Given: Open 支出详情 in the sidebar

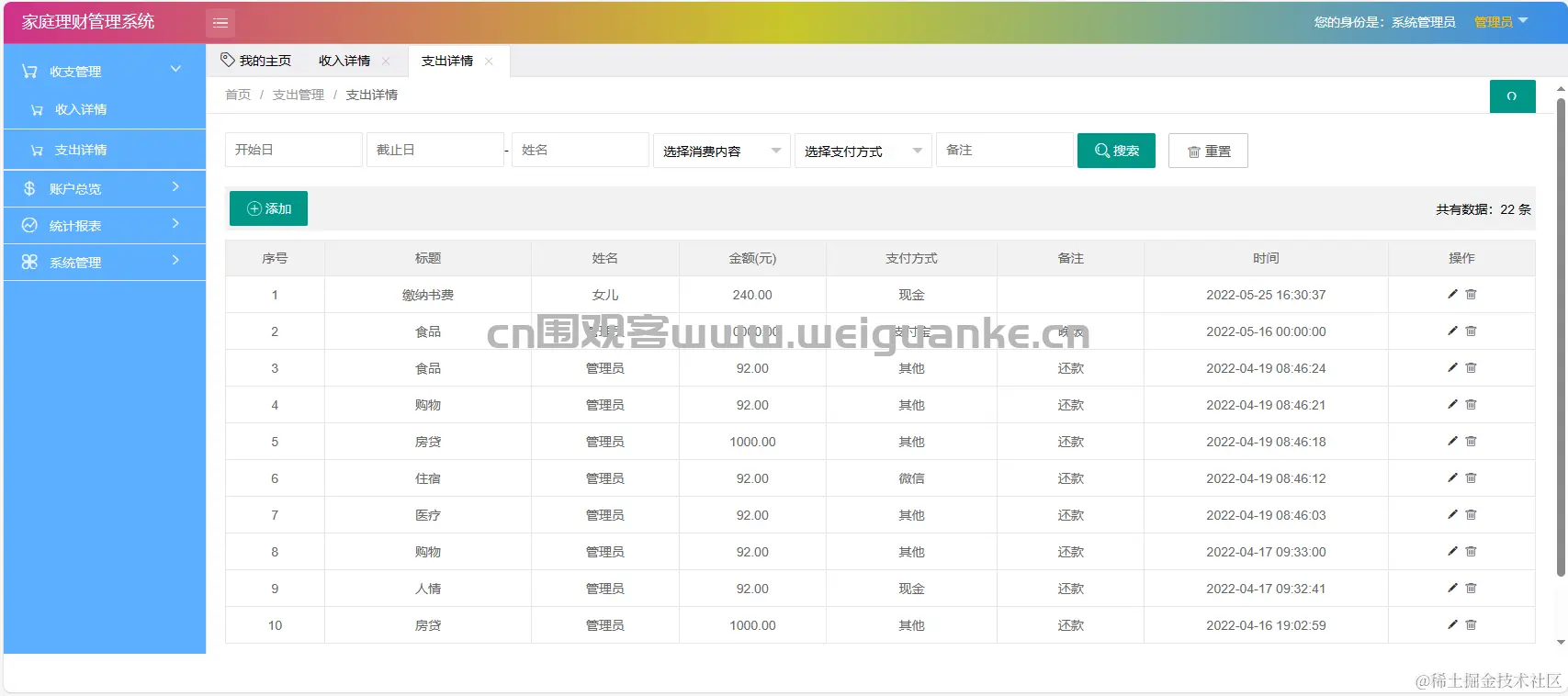Looking at the screenshot, I should [105, 150].
